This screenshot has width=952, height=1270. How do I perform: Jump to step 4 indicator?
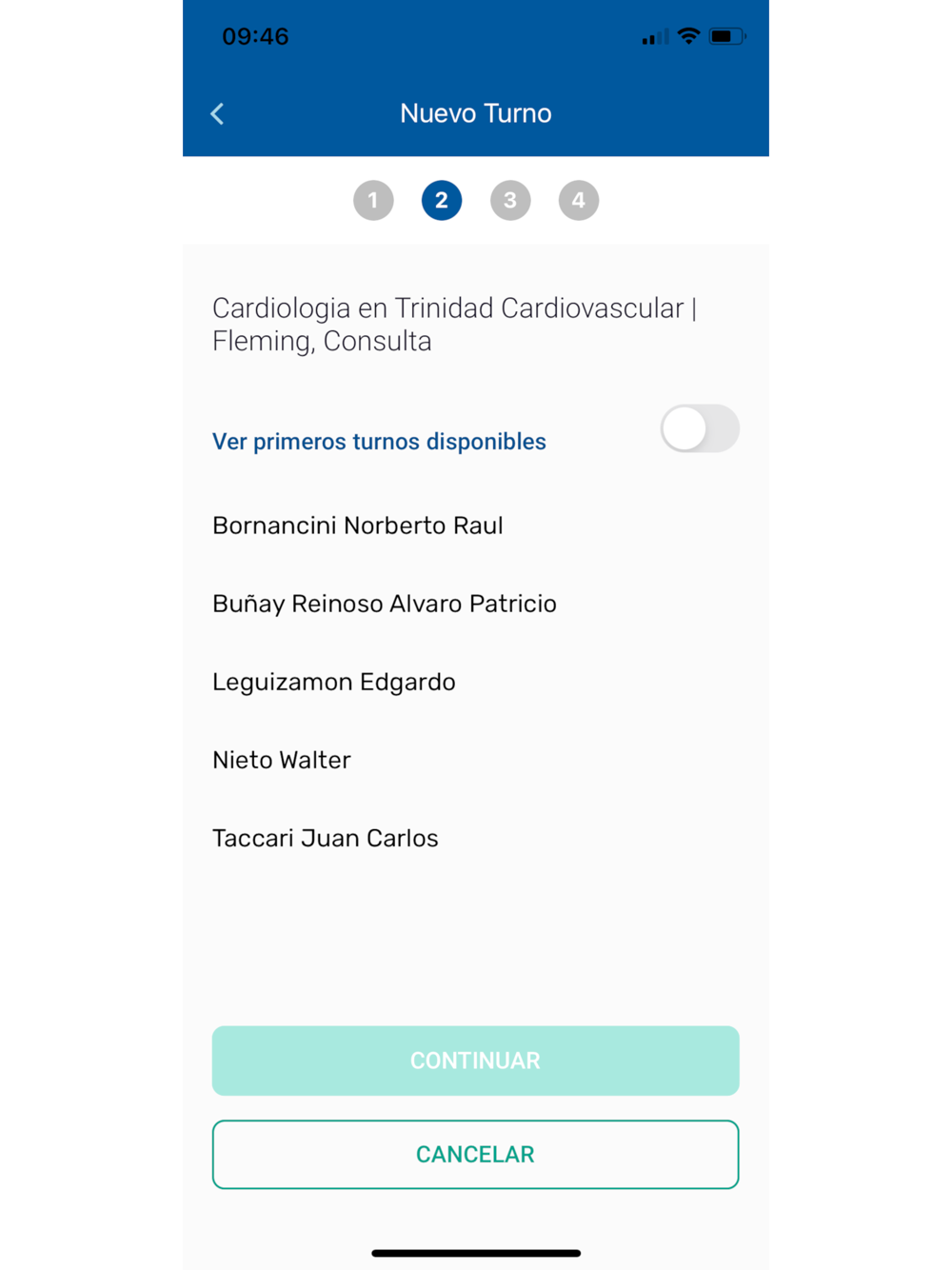tap(579, 201)
